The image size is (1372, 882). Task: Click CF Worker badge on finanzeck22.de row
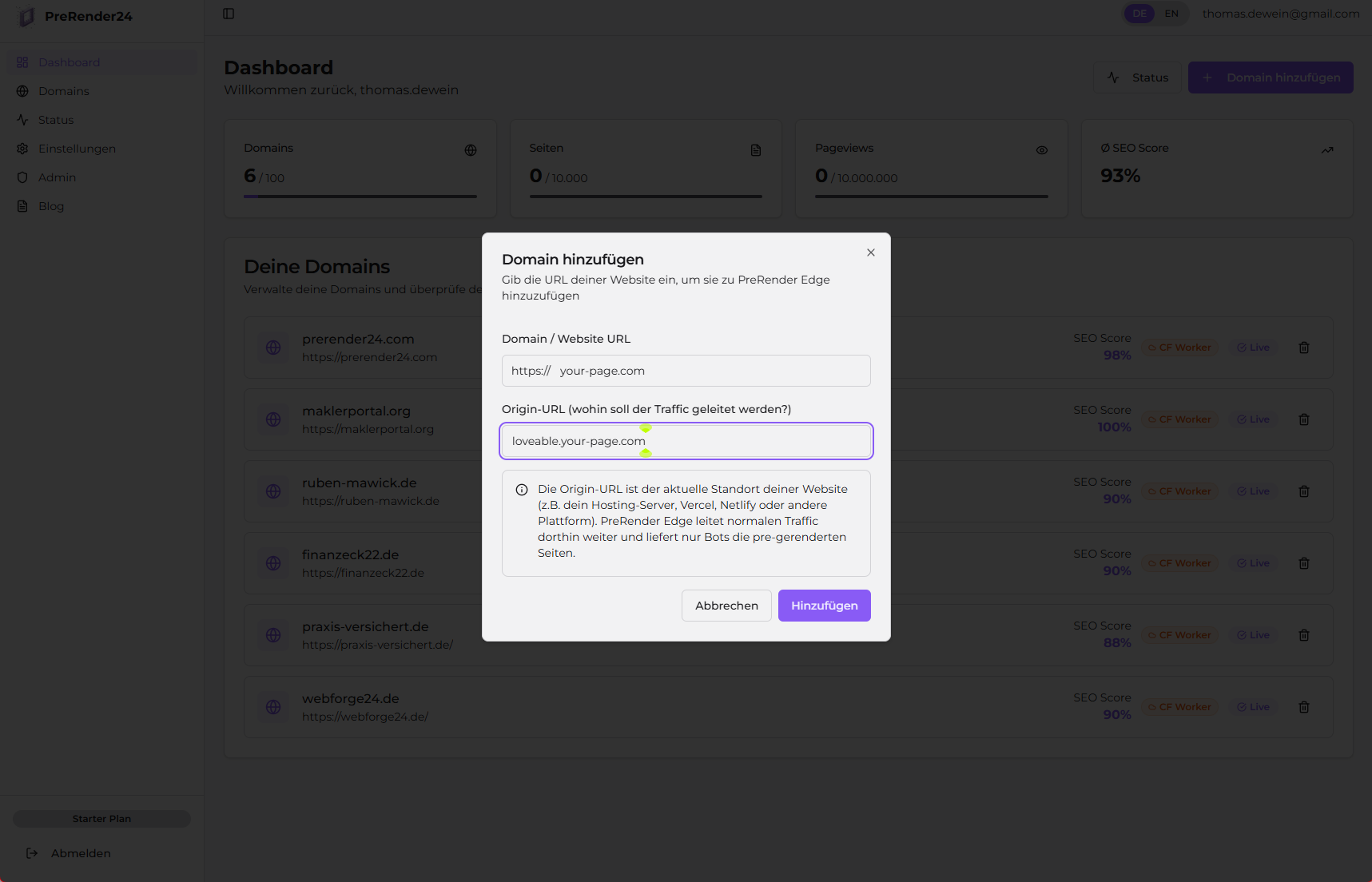[x=1179, y=563]
